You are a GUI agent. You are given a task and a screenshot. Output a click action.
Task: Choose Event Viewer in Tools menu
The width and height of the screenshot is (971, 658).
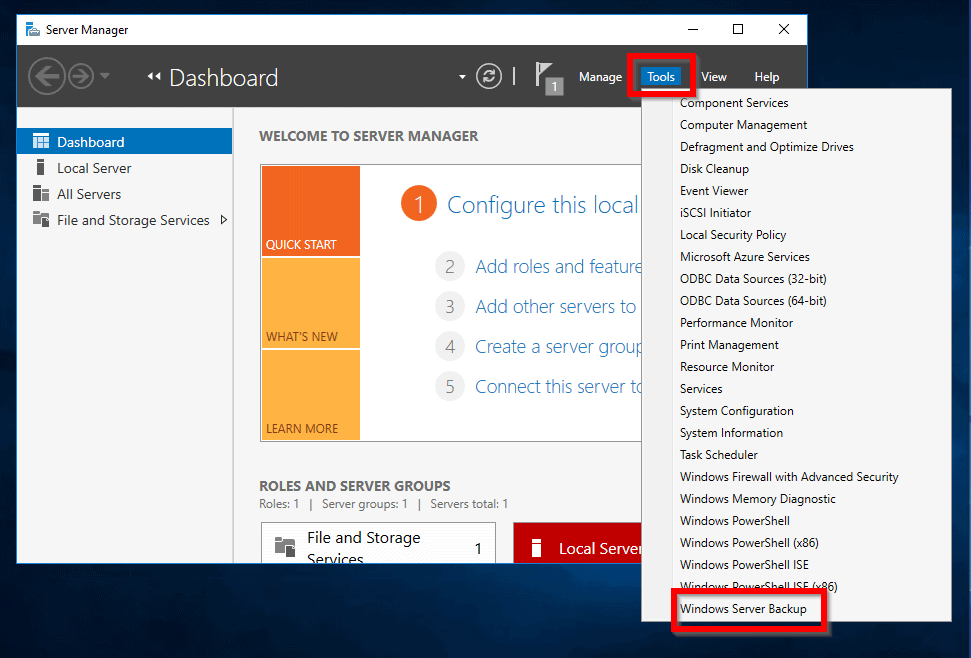(714, 191)
